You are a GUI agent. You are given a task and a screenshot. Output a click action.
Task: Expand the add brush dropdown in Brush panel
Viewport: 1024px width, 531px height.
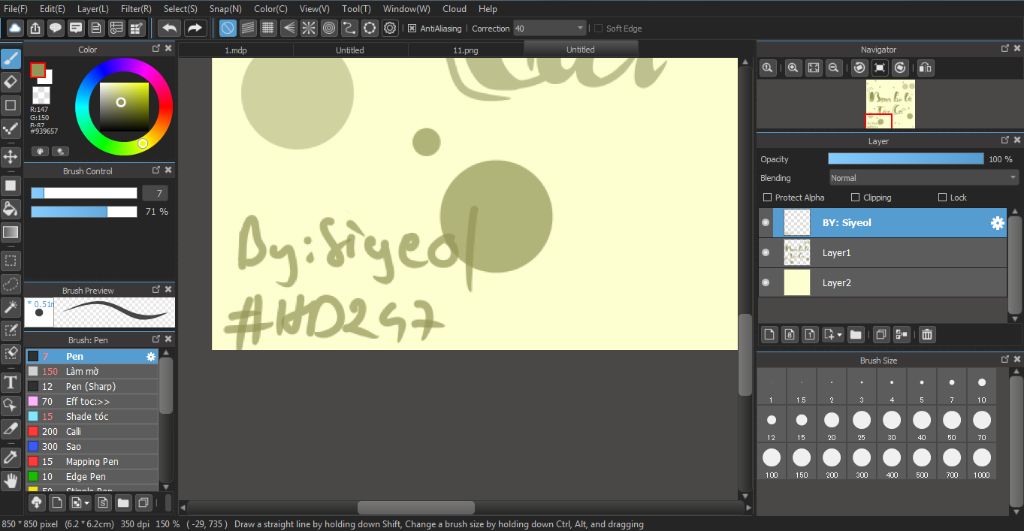tap(86, 502)
